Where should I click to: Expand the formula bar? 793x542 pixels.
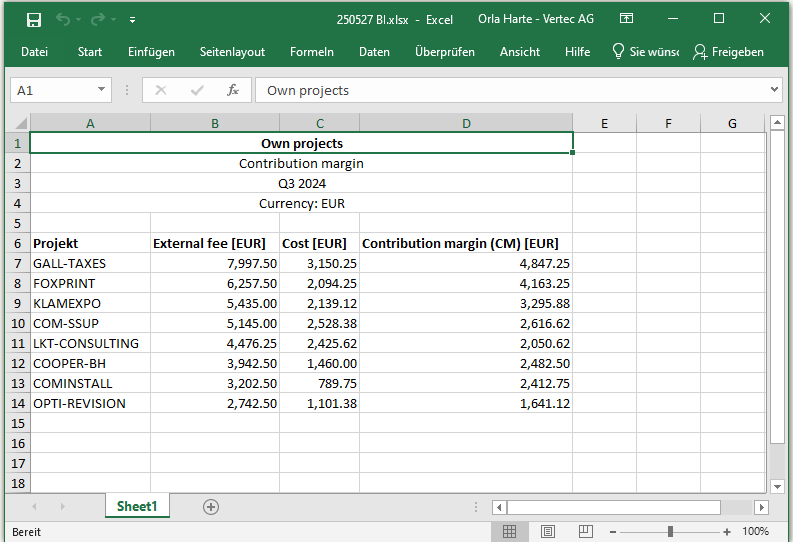coord(774,90)
